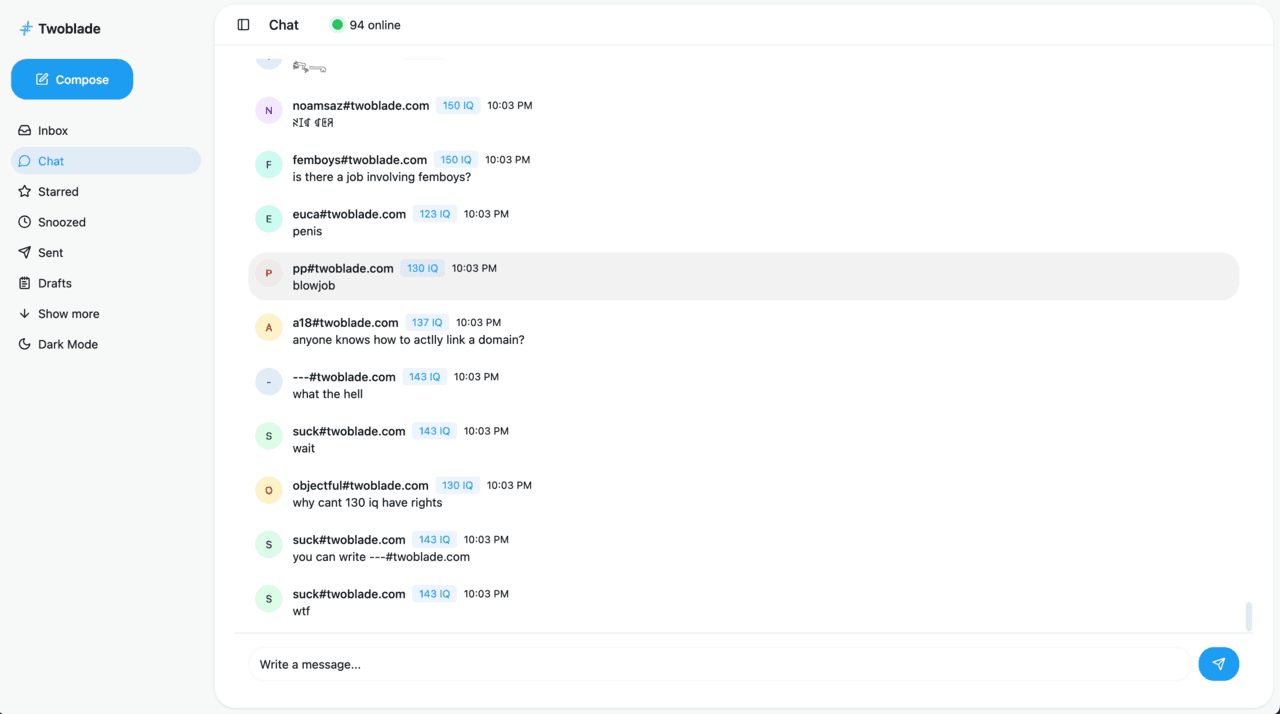The width and height of the screenshot is (1280, 714).
Task: Click the message "anyone knows how to actlly link a domain?"
Action: pos(408,340)
